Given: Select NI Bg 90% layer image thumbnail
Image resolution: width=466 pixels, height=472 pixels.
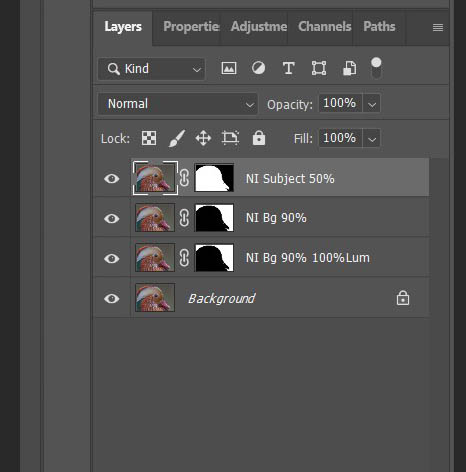Looking at the screenshot, I should (155, 218).
